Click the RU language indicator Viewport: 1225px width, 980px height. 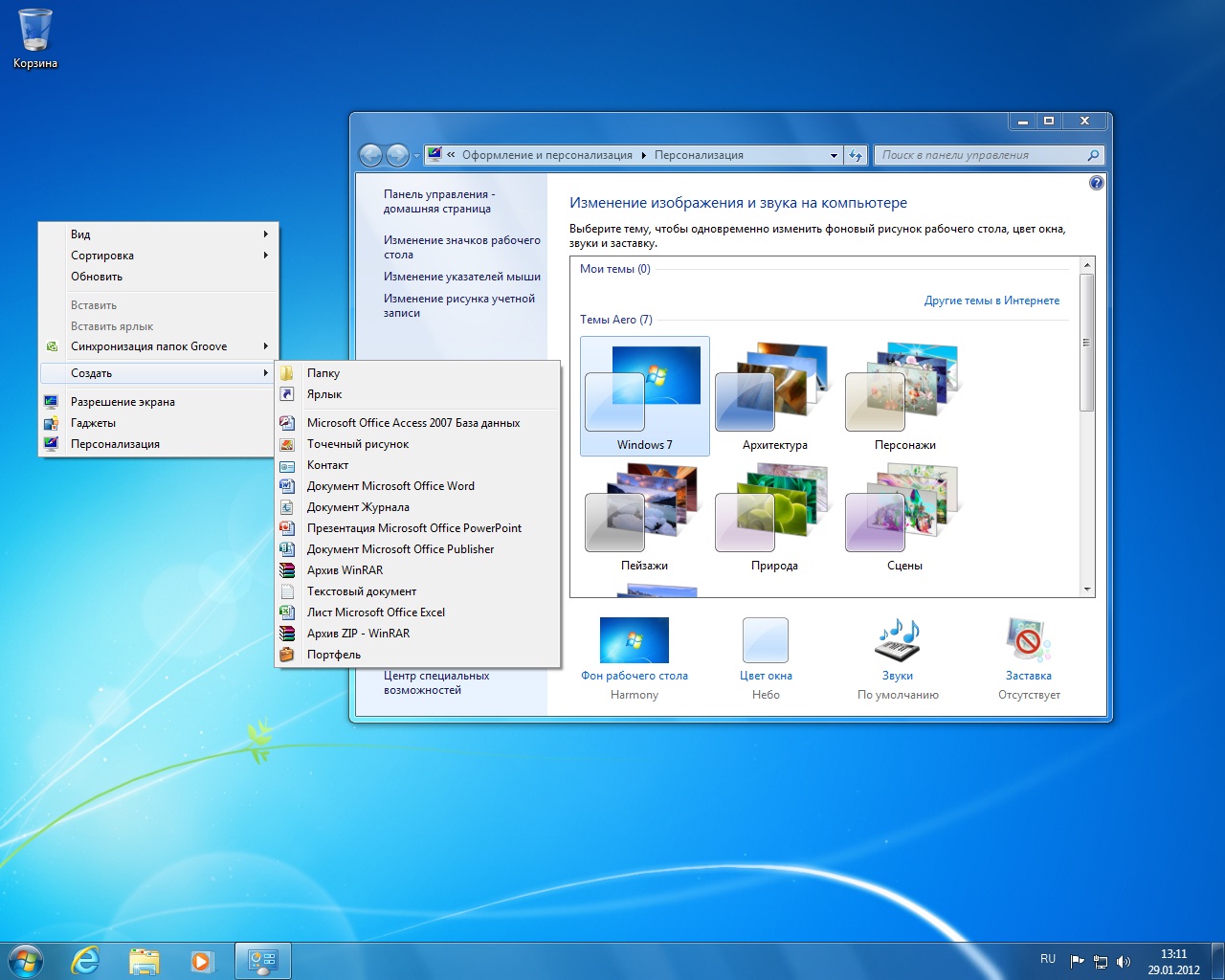(1048, 959)
